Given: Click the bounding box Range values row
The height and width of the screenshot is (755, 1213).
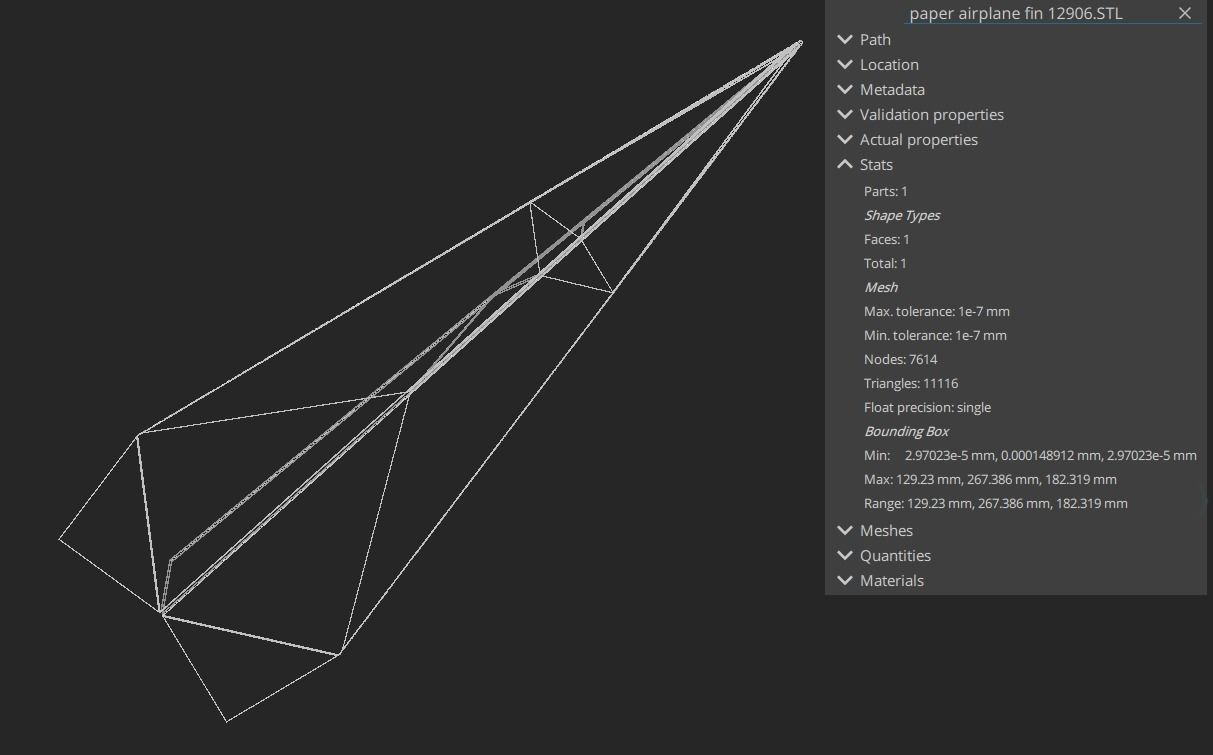Looking at the screenshot, I should tap(995, 503).
